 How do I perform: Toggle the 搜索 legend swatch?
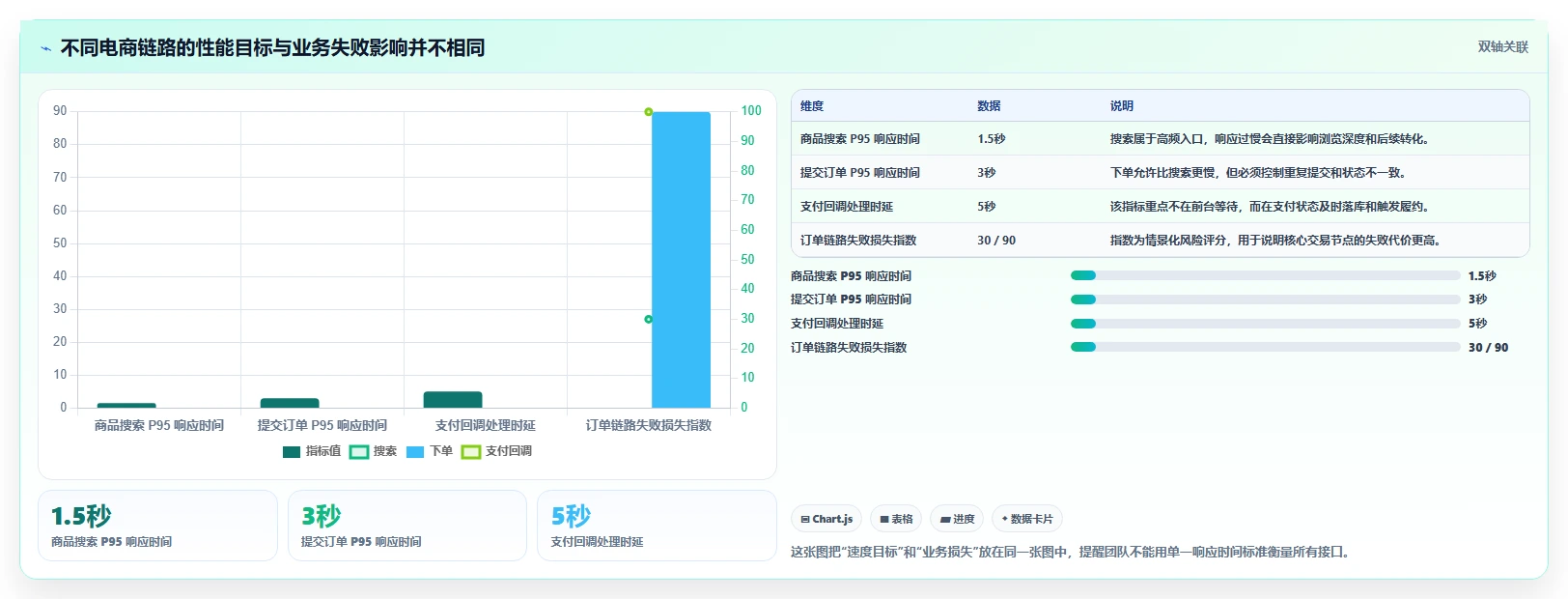359,451
